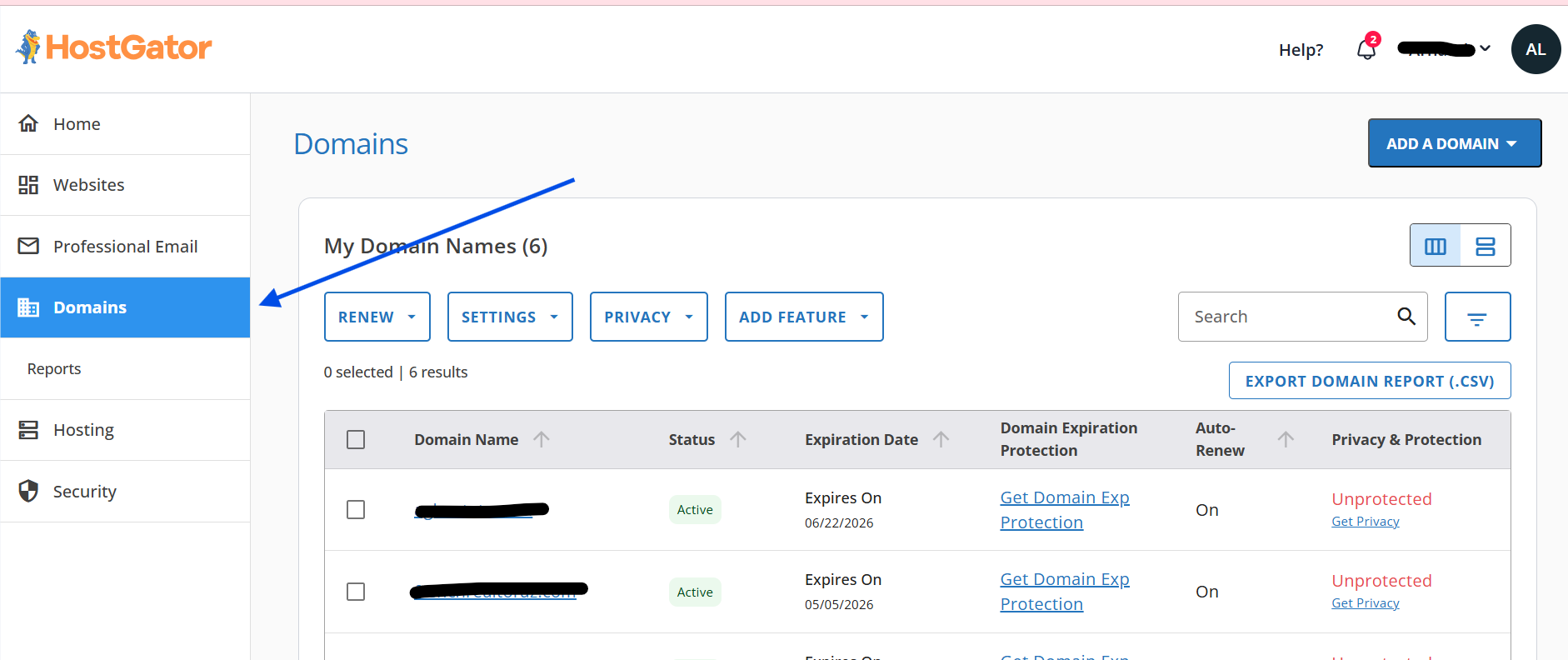Check the first domain row checkbox
Screen dimensions: 1568x660
click(x=356, y=509)
